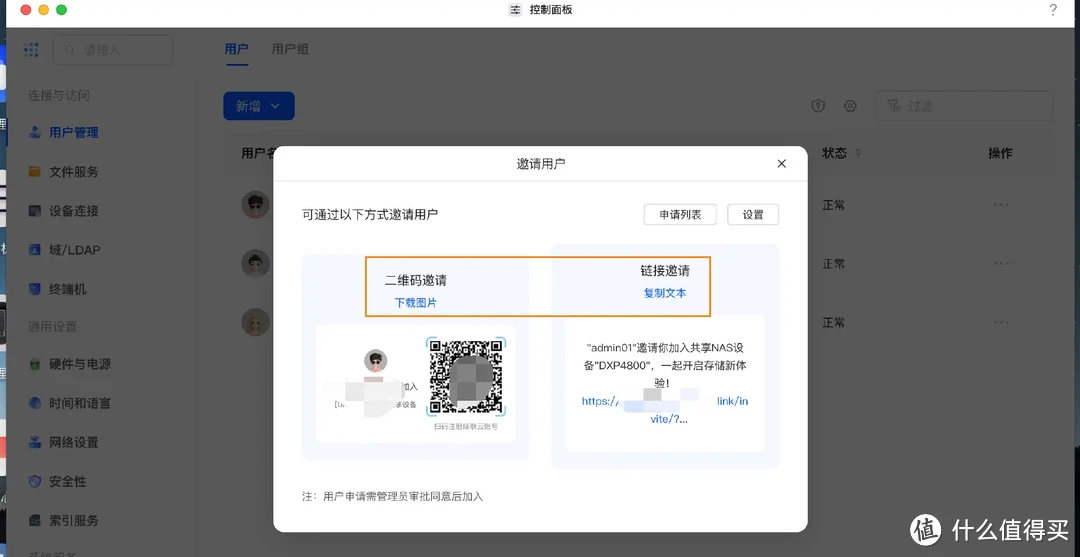Image resolution: width=1080 pixels, height=557 pixels.
Task: Click the 索引服务 sidebar icon
Action: pyautogui.click(x=34, y=521)
